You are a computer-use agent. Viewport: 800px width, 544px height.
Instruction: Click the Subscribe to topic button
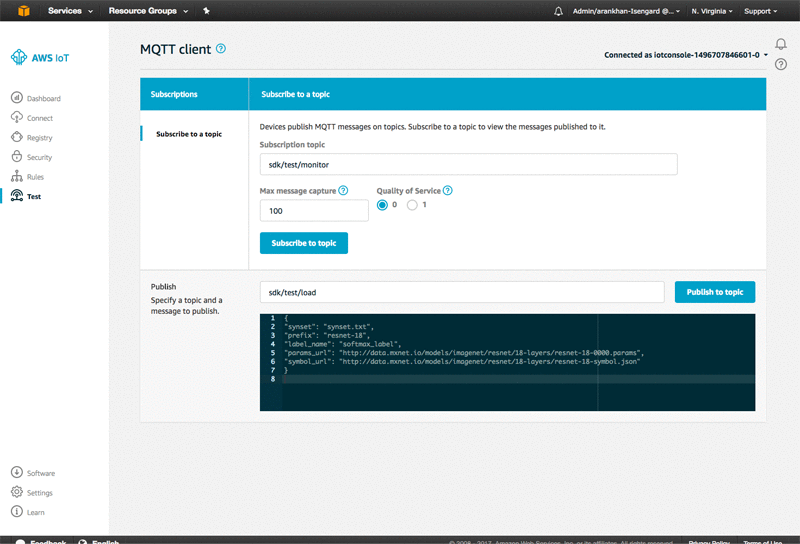(304, 243)
